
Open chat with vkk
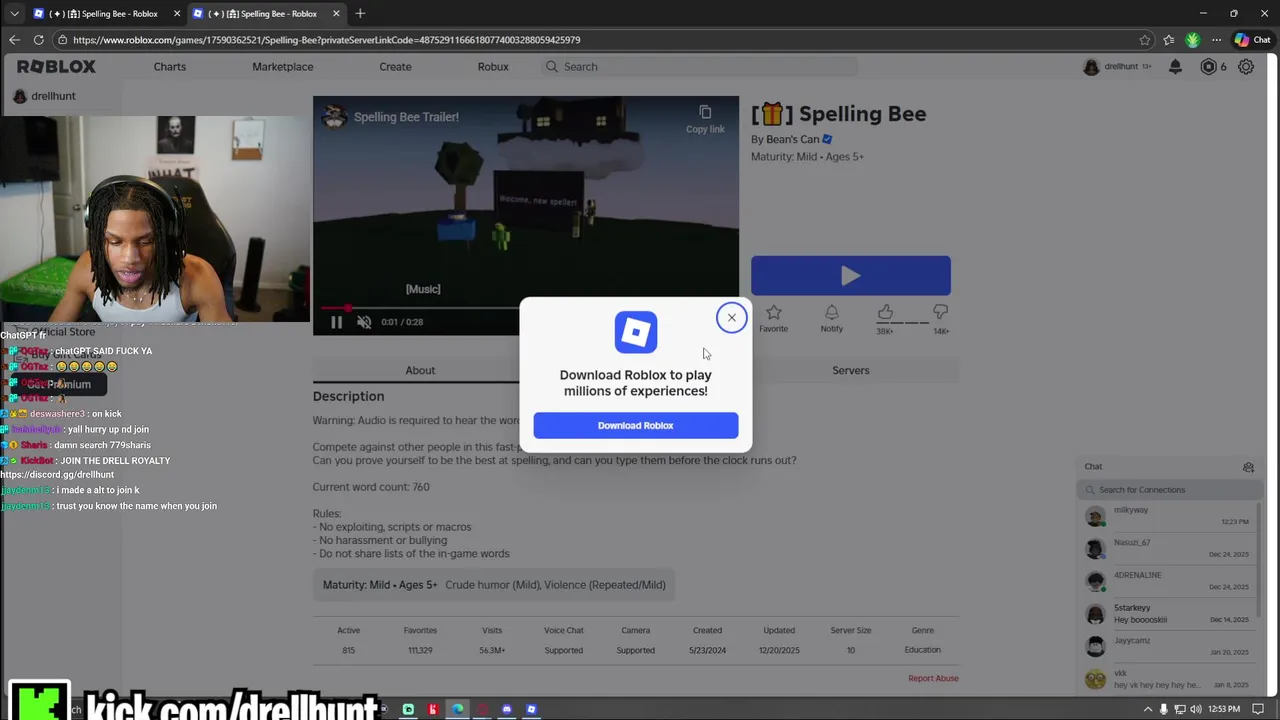pyautogui.click(x=1168, y=679)
